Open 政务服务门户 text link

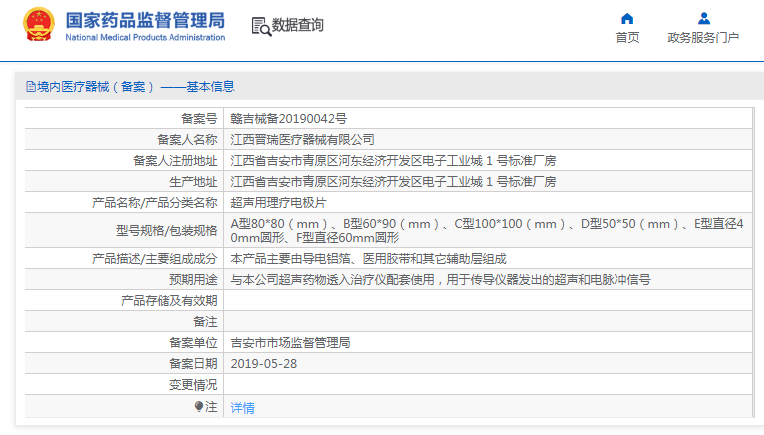coord(703,38)
